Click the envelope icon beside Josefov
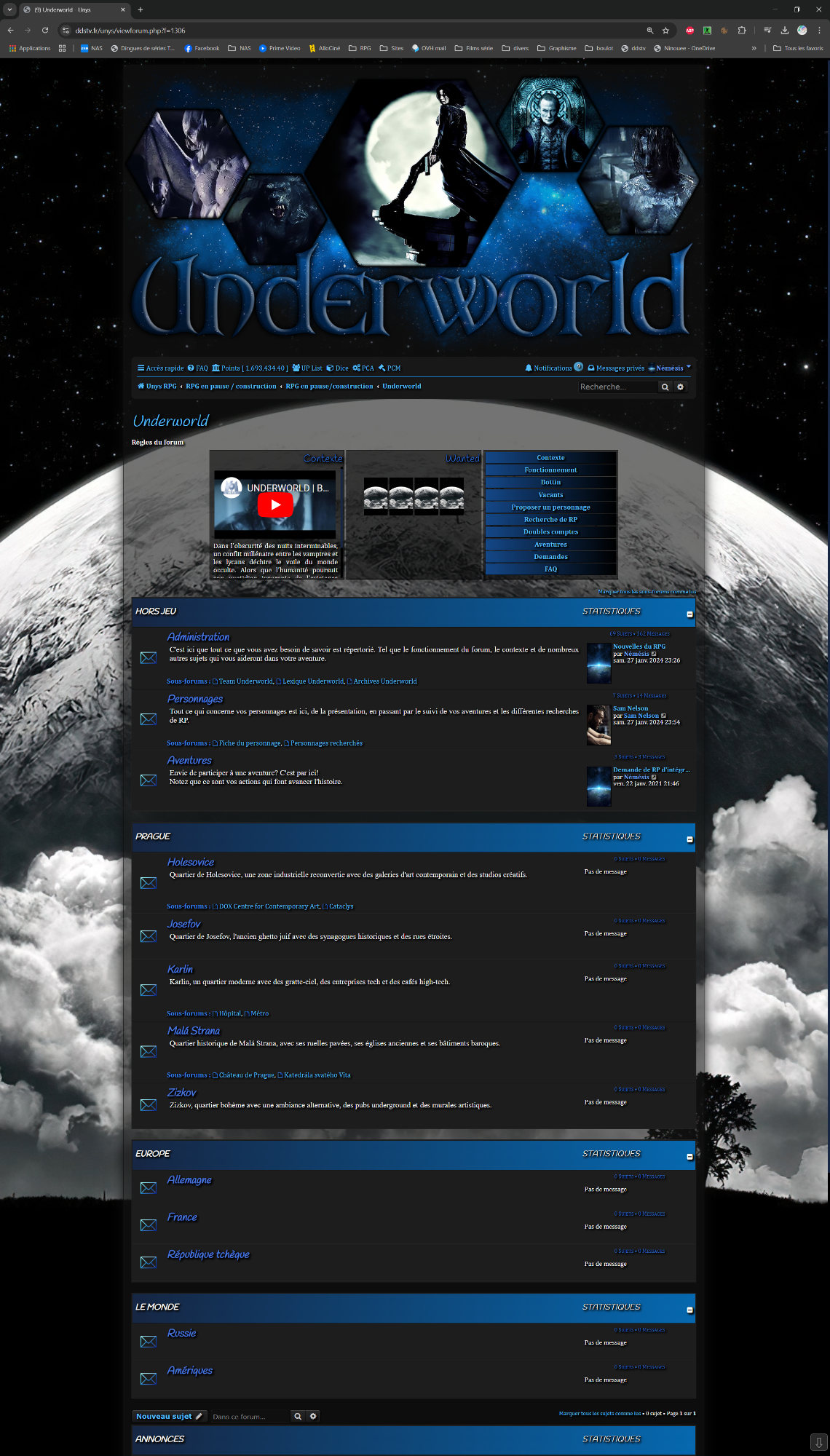Image resolution: width=830 pixels, height=1456 pixels. point(149,936)
